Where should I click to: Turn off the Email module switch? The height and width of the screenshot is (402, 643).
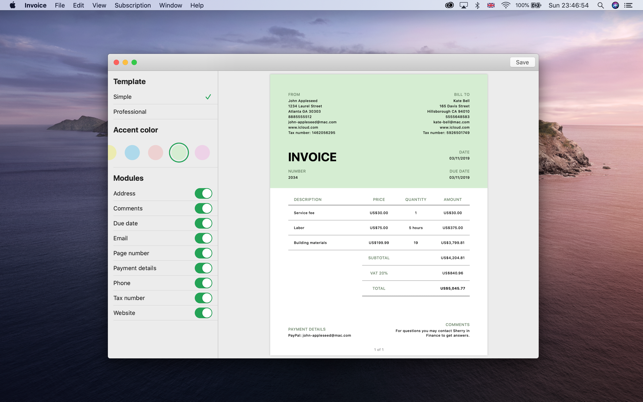click(203, 238)
